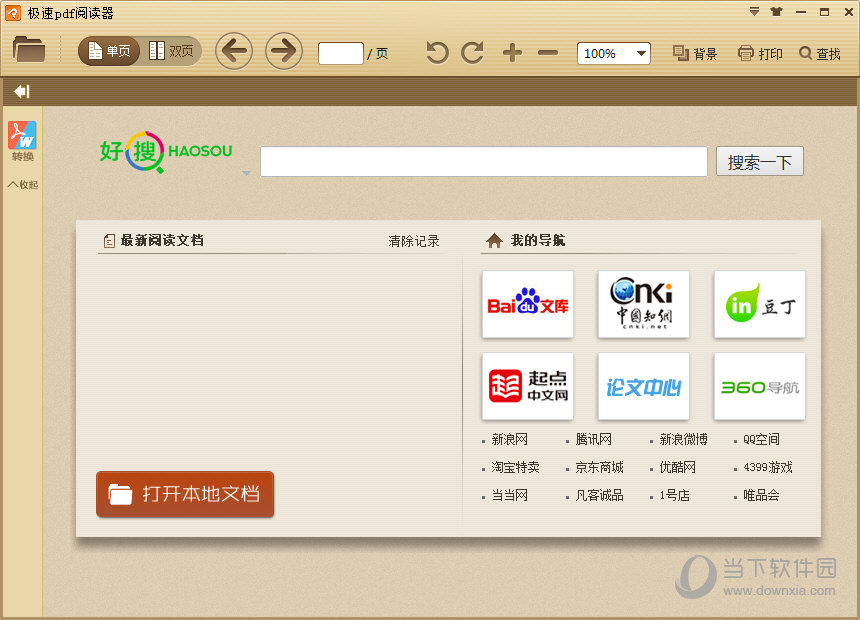Viewport: 860px width, 620px height.
Task: Click the Haosou logo
Action: (166, 152)
